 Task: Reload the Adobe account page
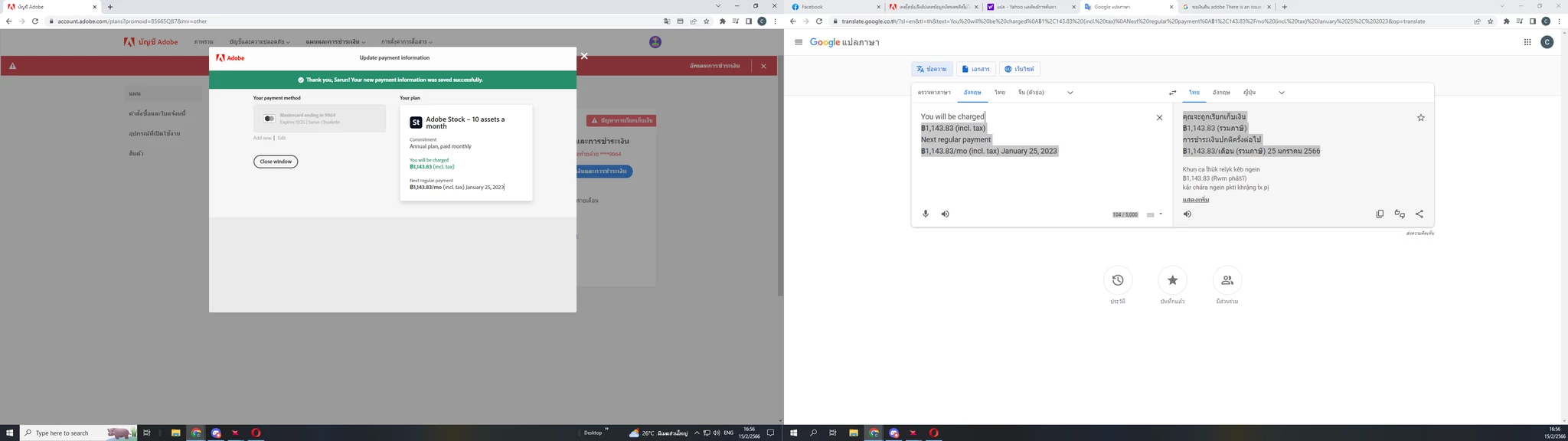(x=34, y=21)
